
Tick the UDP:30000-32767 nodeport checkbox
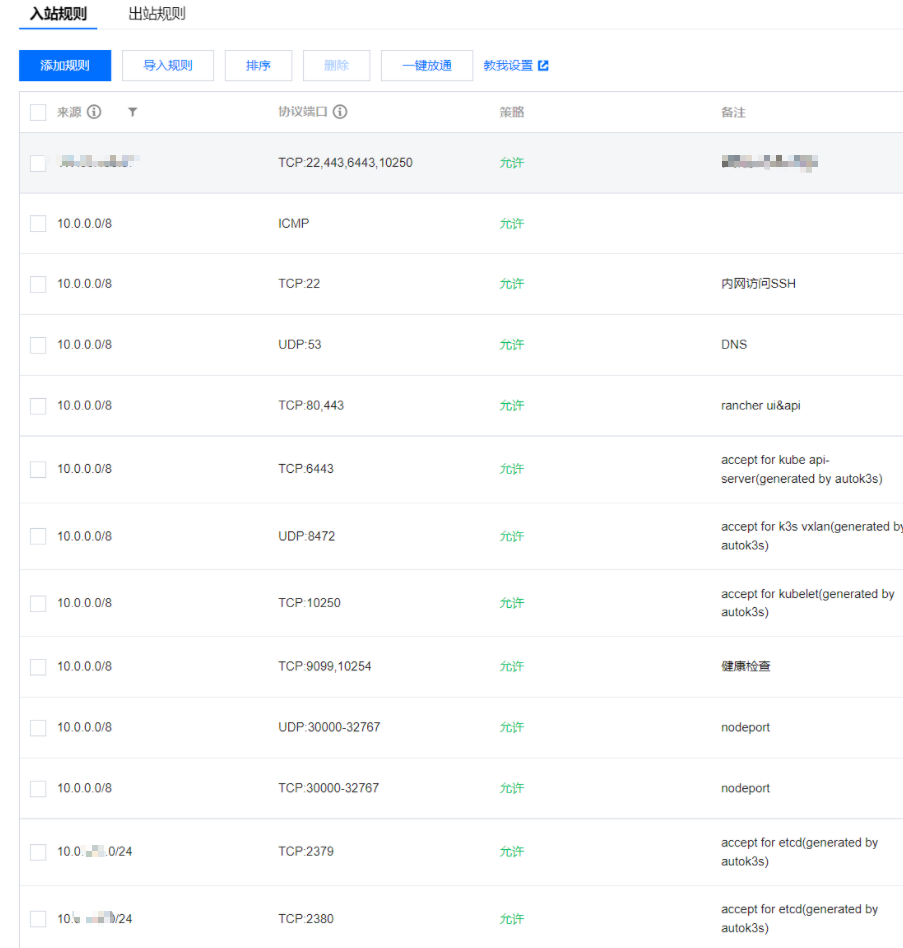coord(38,727)
